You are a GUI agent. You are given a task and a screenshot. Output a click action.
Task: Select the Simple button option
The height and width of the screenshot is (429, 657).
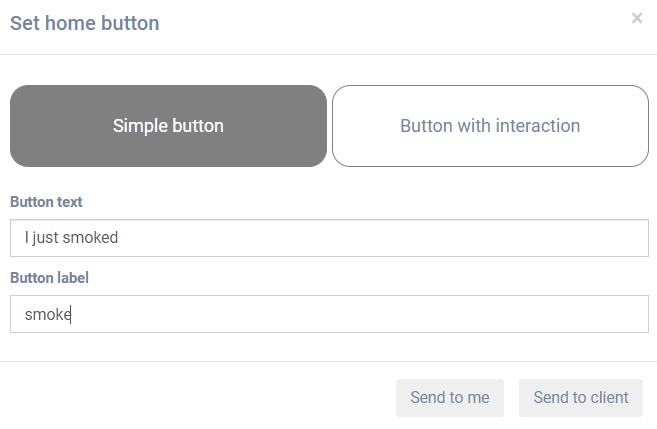click(x=168, y=126)
